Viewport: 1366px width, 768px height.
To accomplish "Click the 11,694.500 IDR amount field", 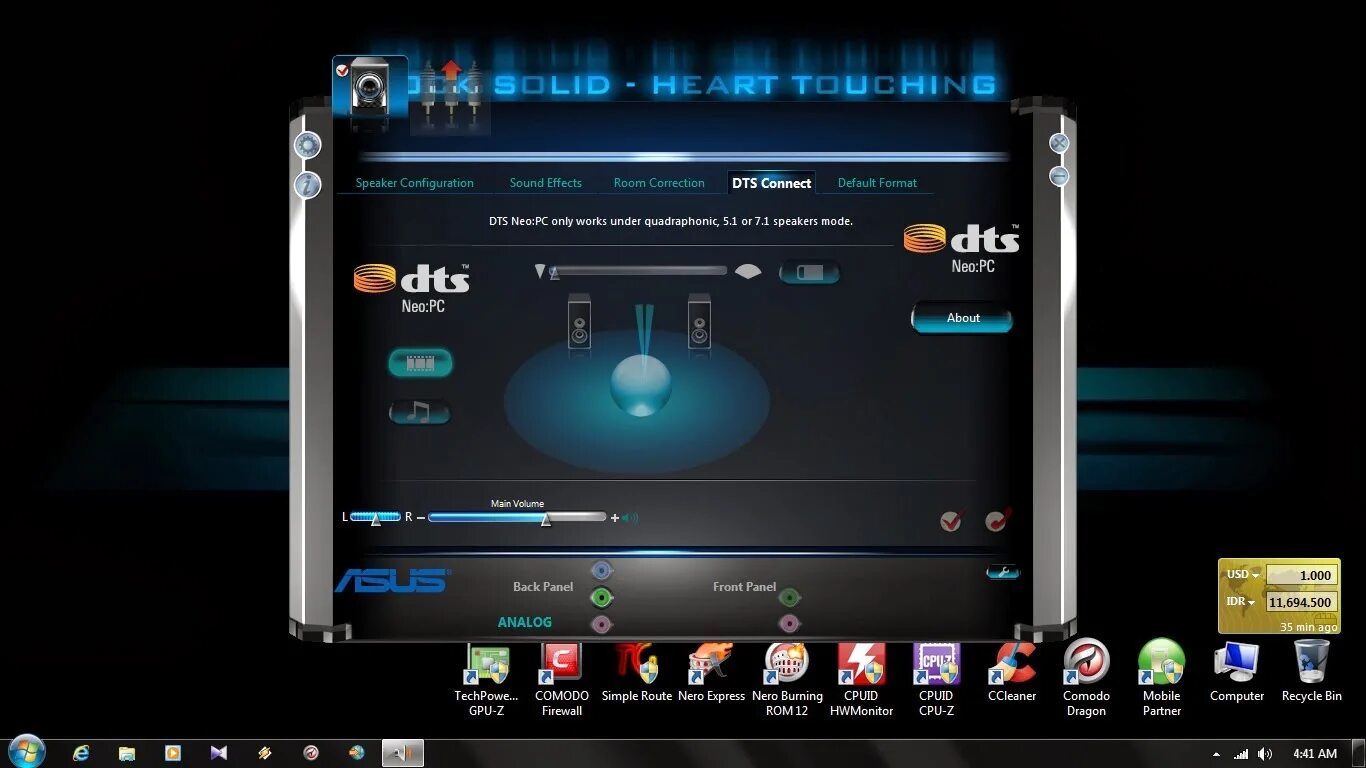I will tap(1302, 602).
